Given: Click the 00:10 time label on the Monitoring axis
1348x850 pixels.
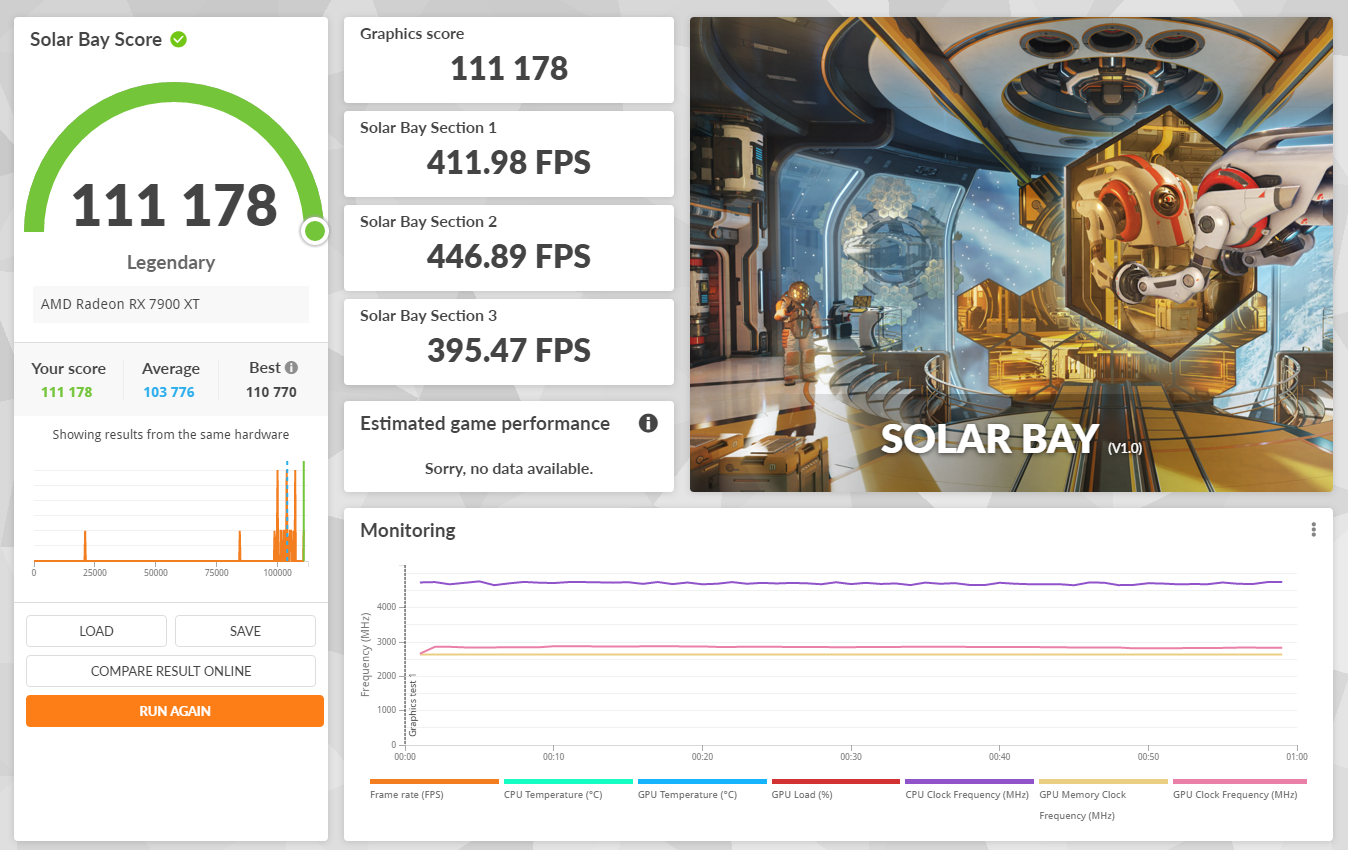Looking at the screenshot, I should (x=554, y=757).
